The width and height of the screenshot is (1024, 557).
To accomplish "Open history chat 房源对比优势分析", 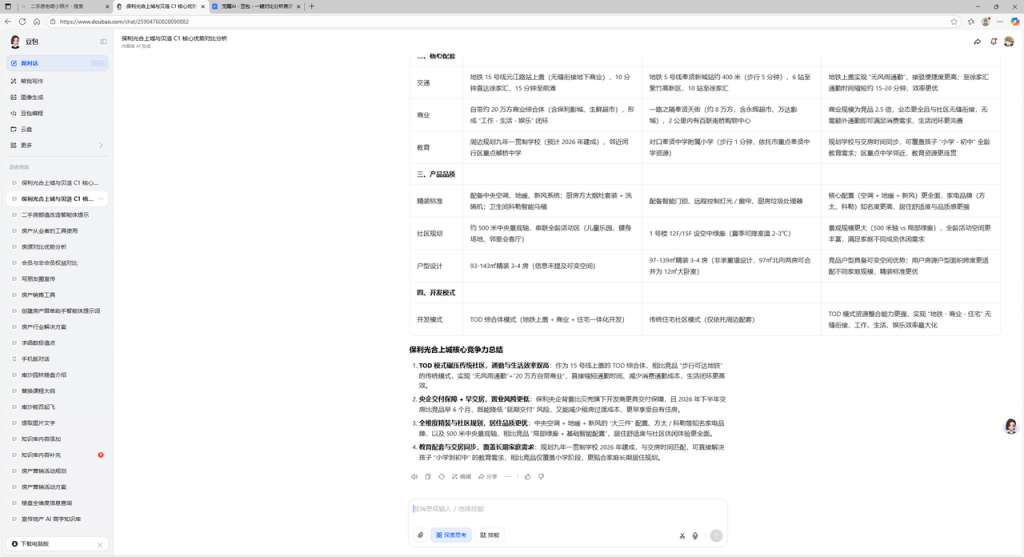I will (x=57, y=247).
